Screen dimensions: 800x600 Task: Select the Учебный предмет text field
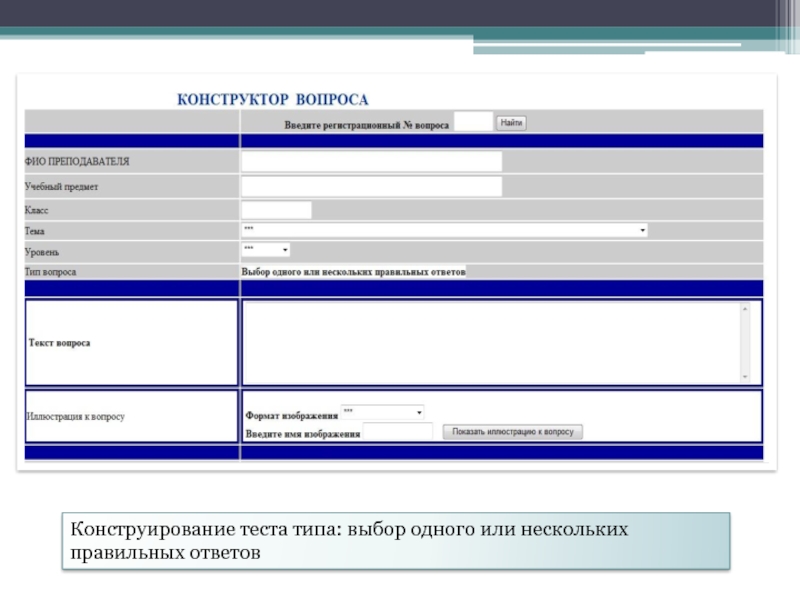pos(371,186)
